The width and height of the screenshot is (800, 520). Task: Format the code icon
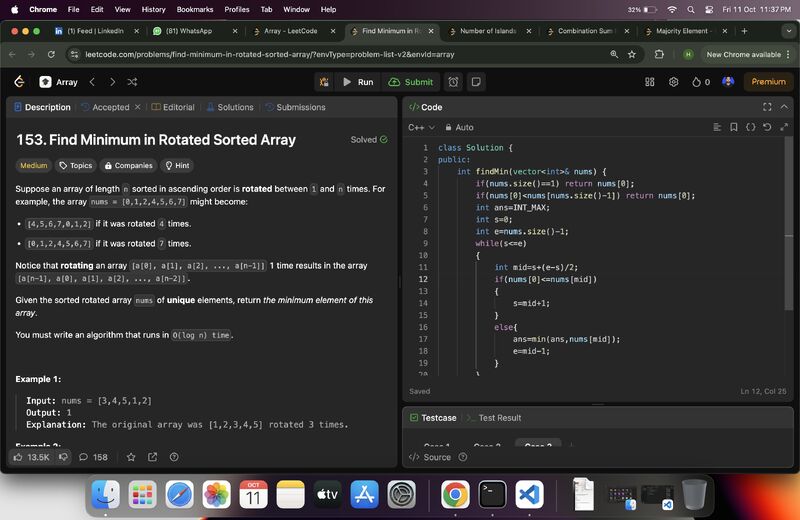(x=717, y=127)
